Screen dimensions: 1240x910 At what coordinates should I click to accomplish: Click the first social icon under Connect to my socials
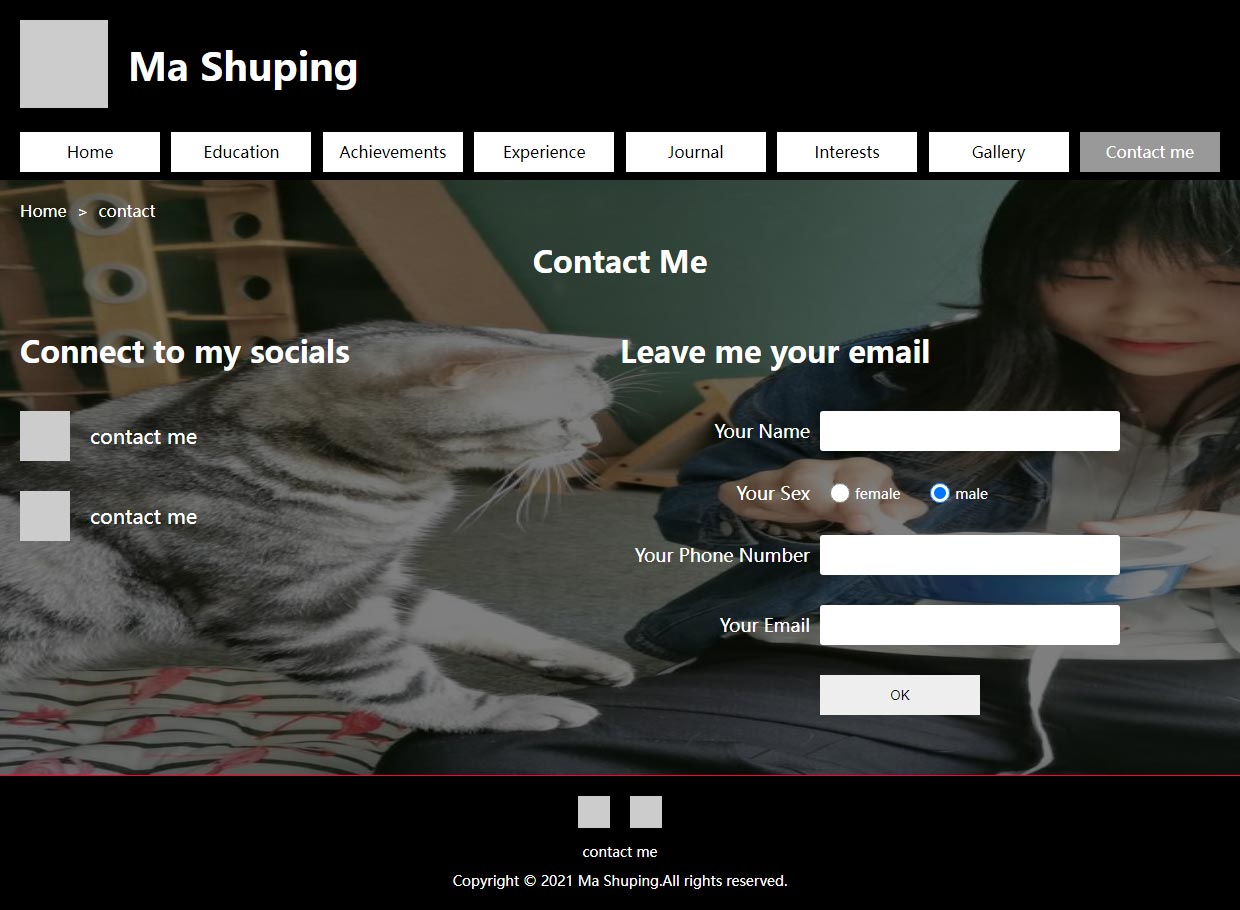click(45, 436)
